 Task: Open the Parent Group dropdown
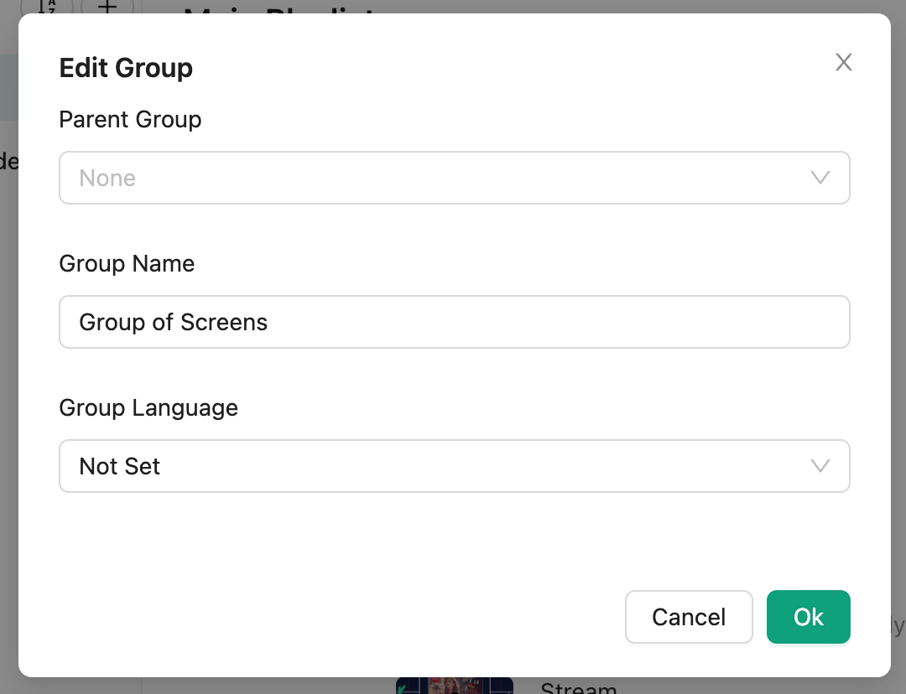point(454,177)
